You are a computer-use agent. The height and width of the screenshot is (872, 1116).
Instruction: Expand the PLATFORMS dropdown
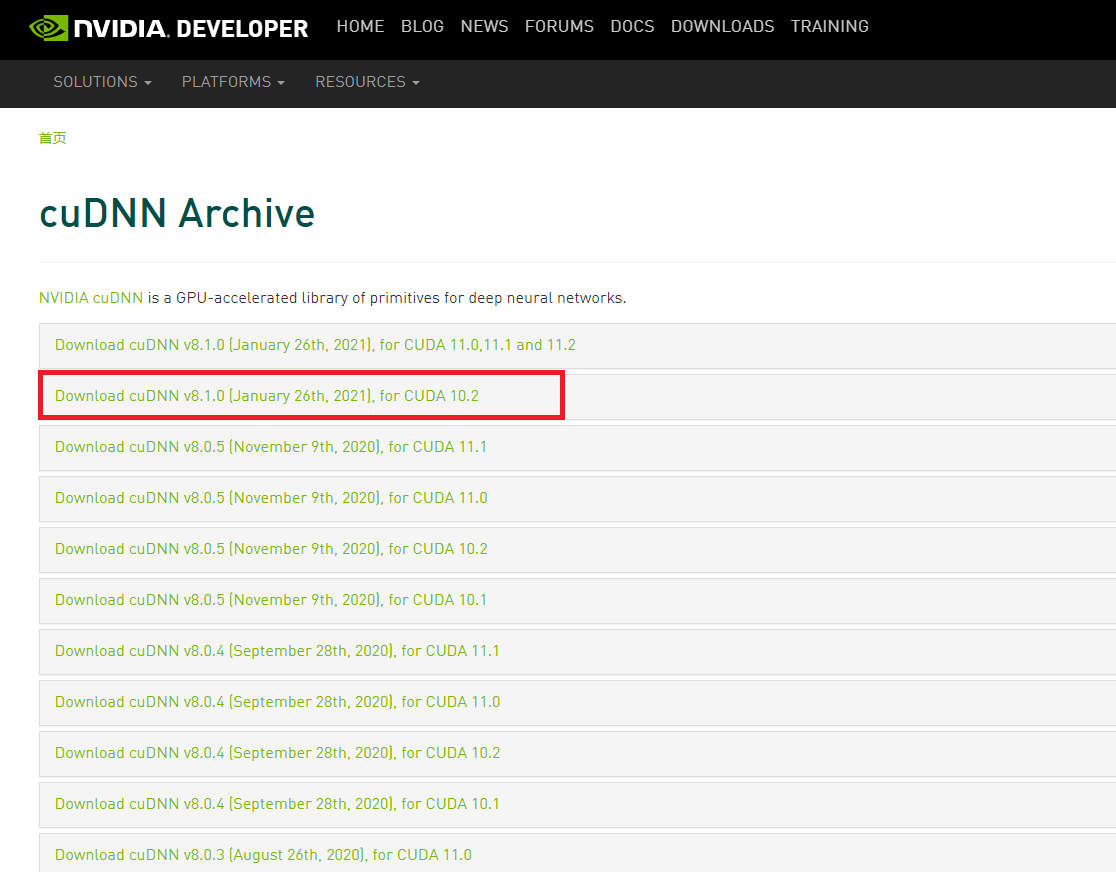233,82
